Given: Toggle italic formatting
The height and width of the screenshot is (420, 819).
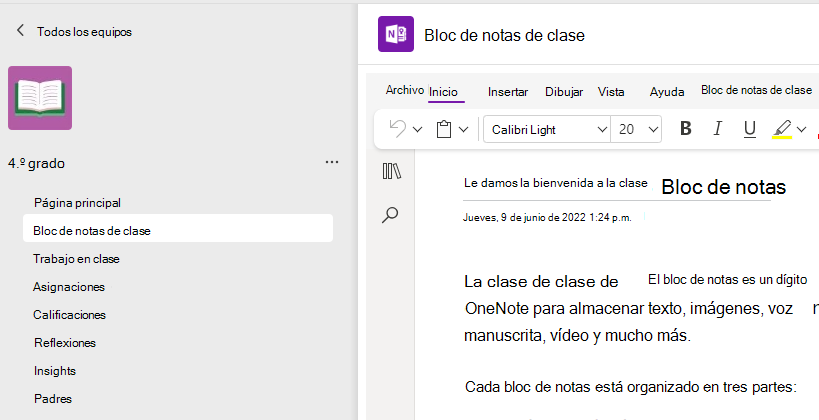Looking at the screenshot, I should [x=718, y=129].
